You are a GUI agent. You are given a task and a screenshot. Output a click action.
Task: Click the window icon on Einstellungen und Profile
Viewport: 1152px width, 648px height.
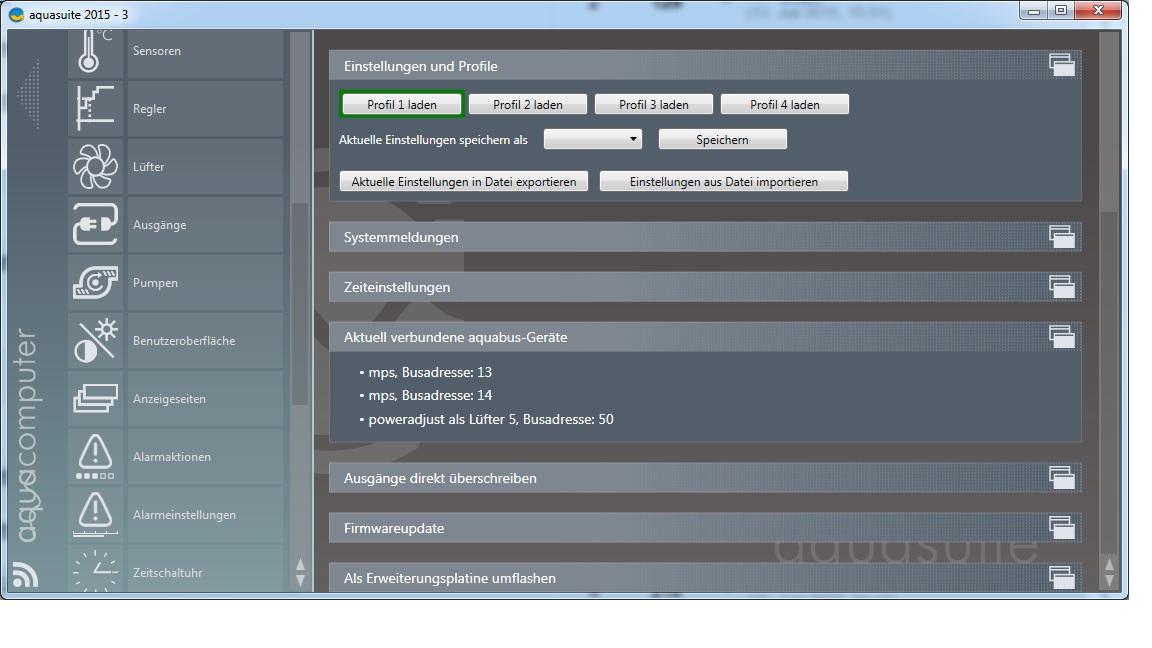click(x=1062, y=65)
